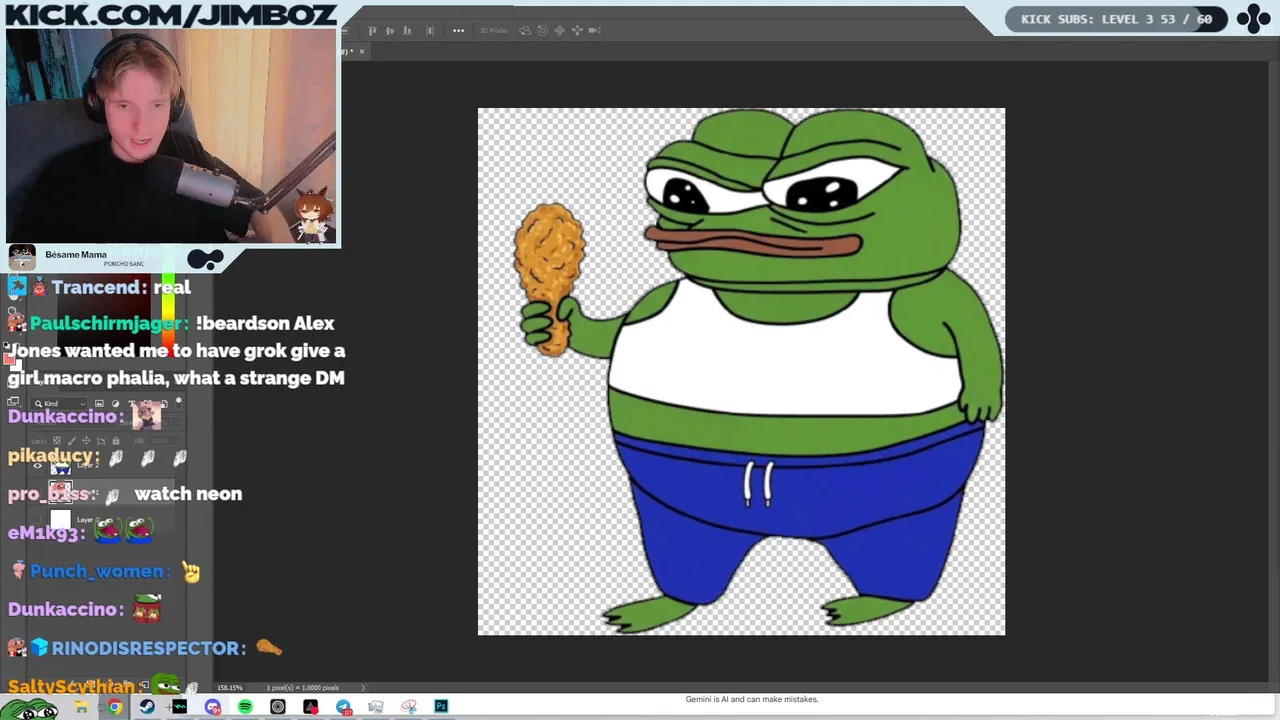This screenshot has width=1280, height=720.
Task: Click the Align top edges icon
Action: (x=372, y=30)
